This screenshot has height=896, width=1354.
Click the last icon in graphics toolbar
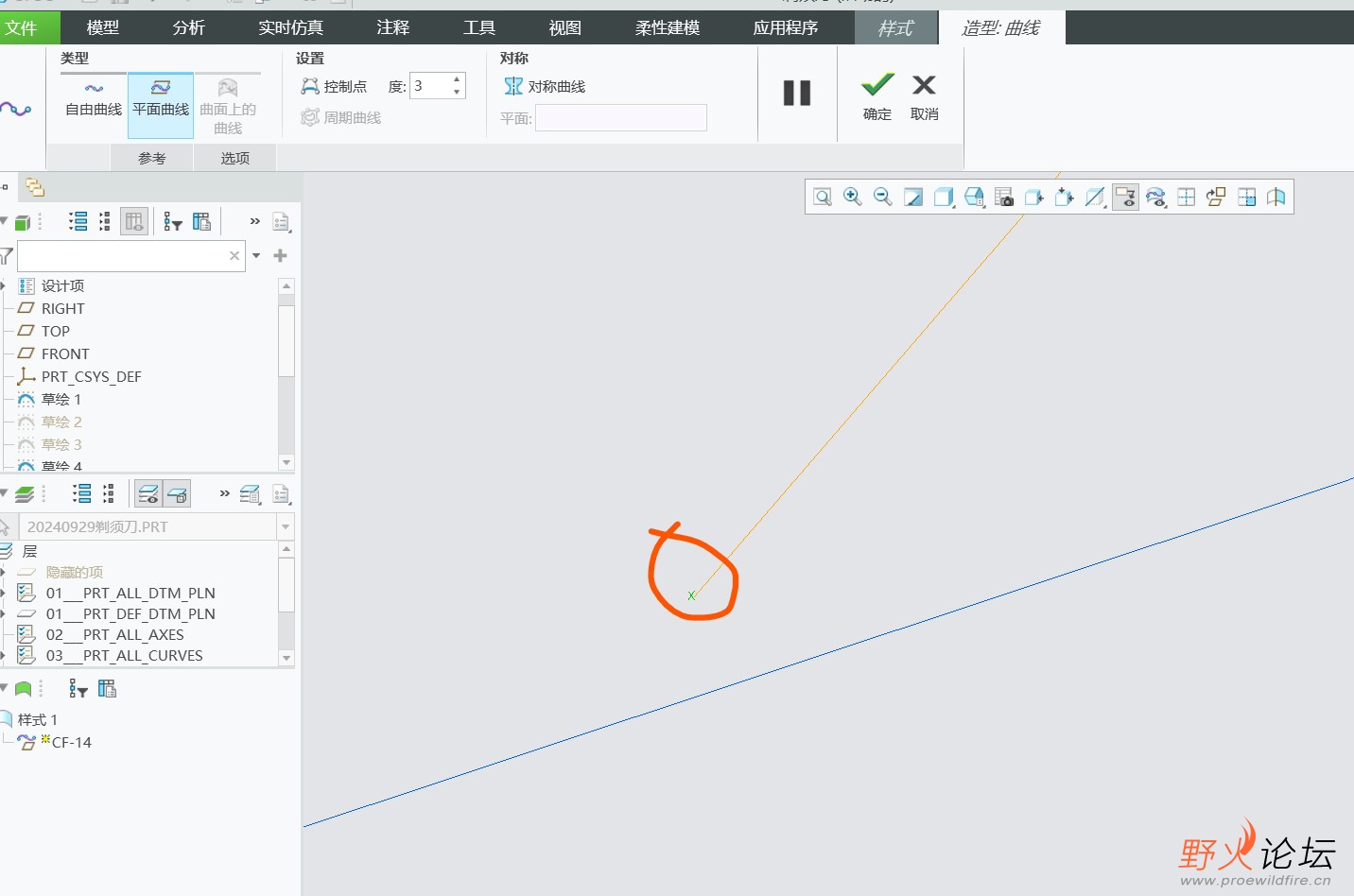point(1276,197)
